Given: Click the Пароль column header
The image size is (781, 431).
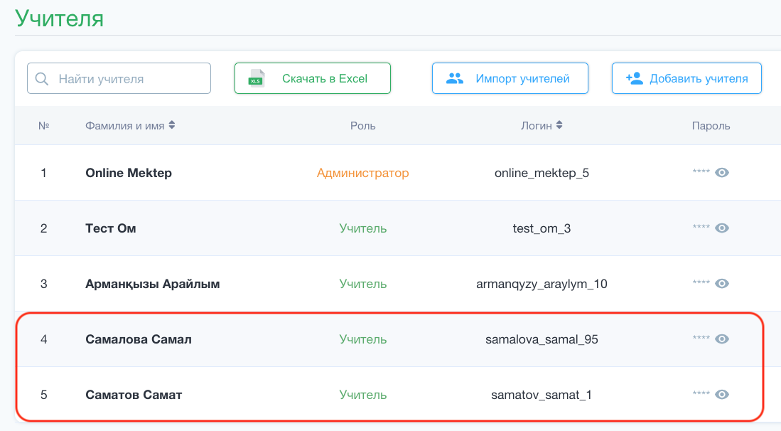Looking at the screenshot, I should [x=711, y=126].
